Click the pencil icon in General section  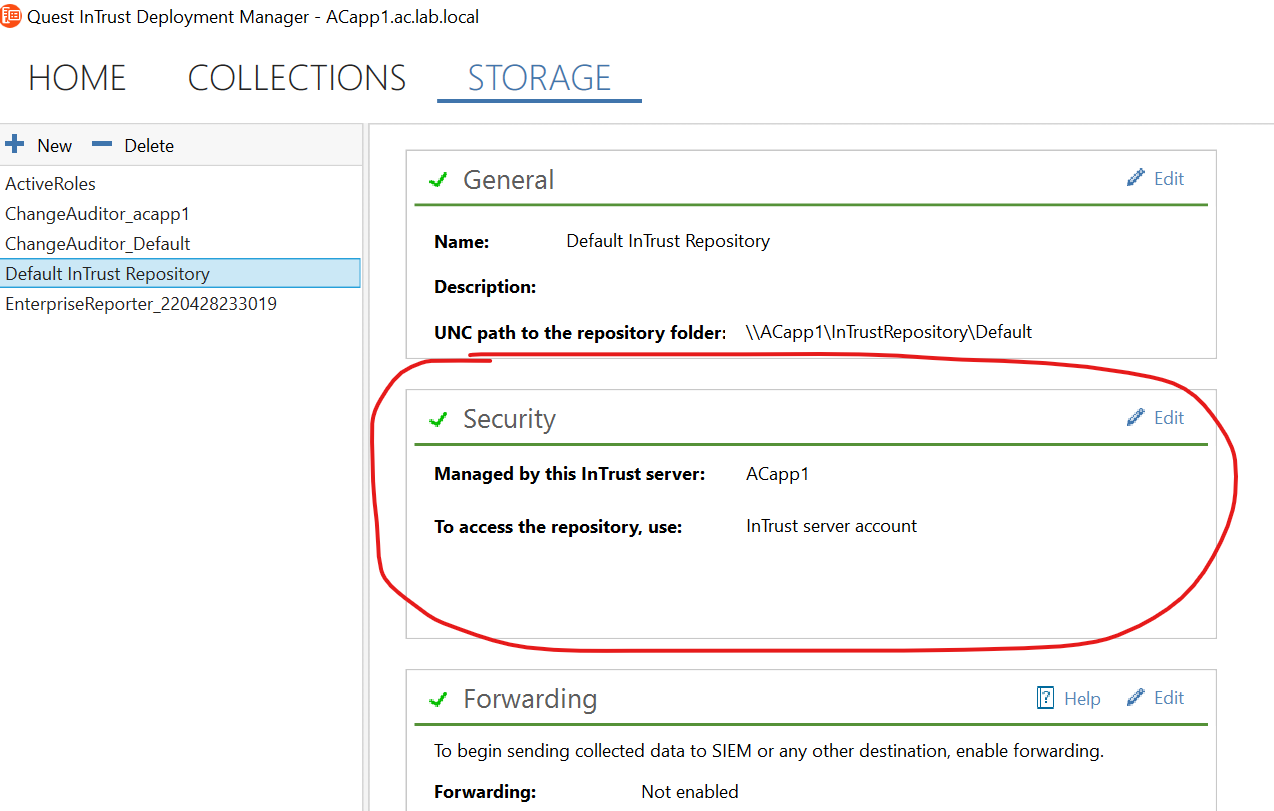pos(1135,178)
